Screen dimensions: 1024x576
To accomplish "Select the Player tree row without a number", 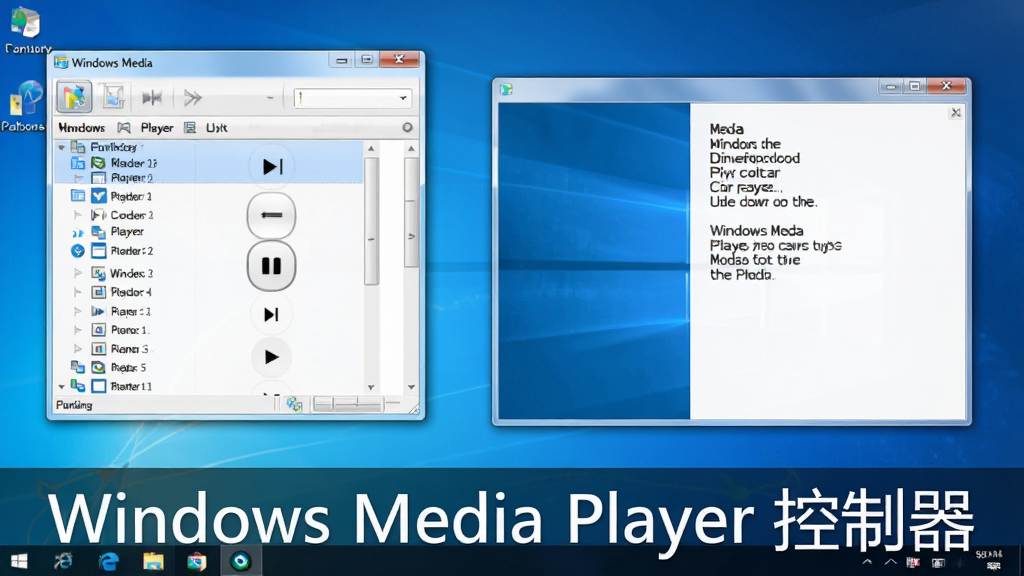I will [127, 231].
